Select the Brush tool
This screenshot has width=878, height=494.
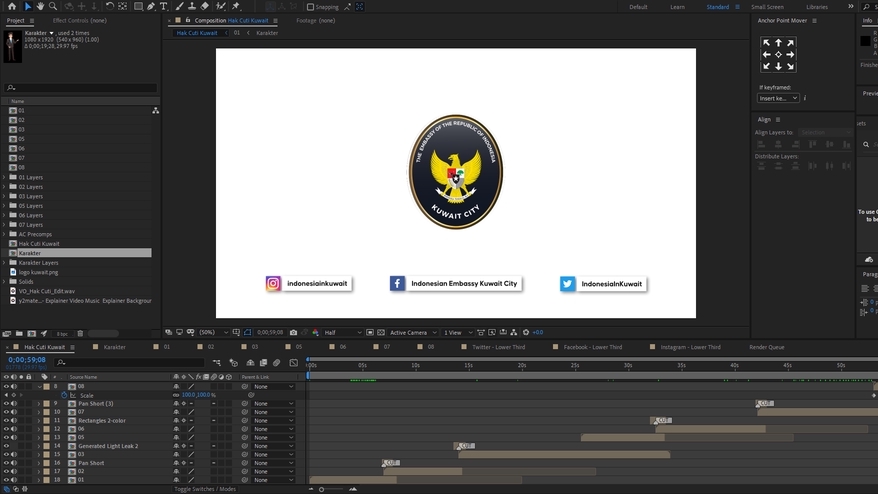tap(179, 7)
